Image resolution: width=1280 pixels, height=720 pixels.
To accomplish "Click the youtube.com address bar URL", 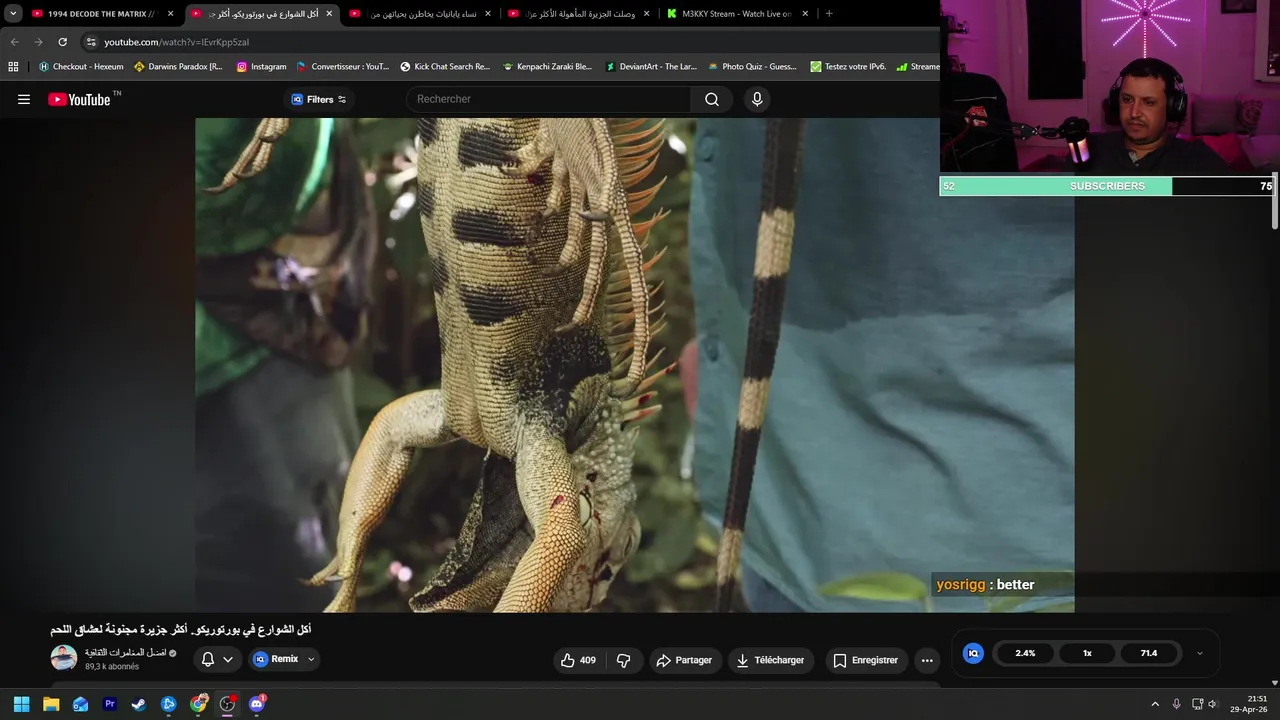I will (x=176, y=42).
